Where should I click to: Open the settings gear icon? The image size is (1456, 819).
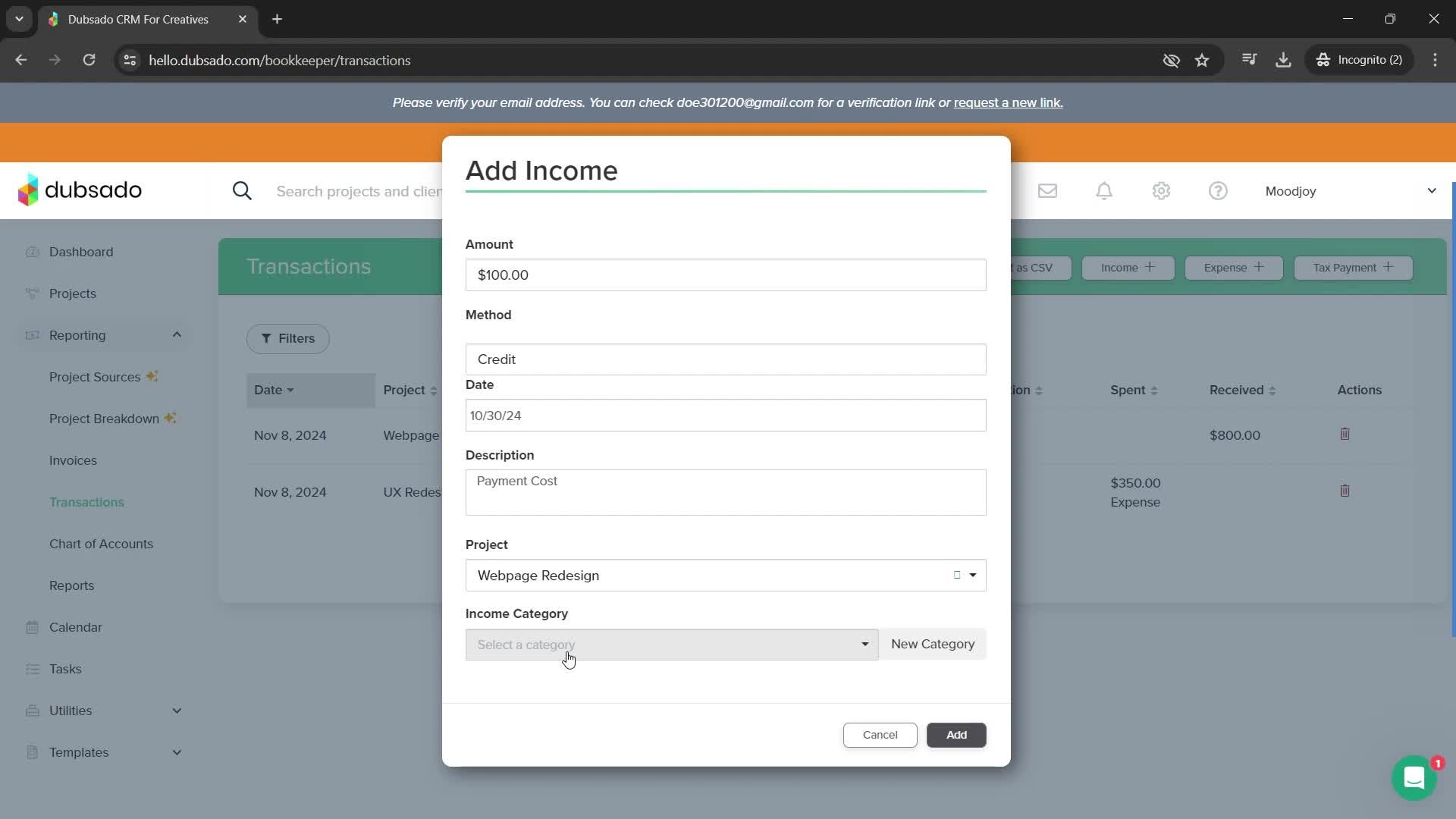(x=1161, y=191)
